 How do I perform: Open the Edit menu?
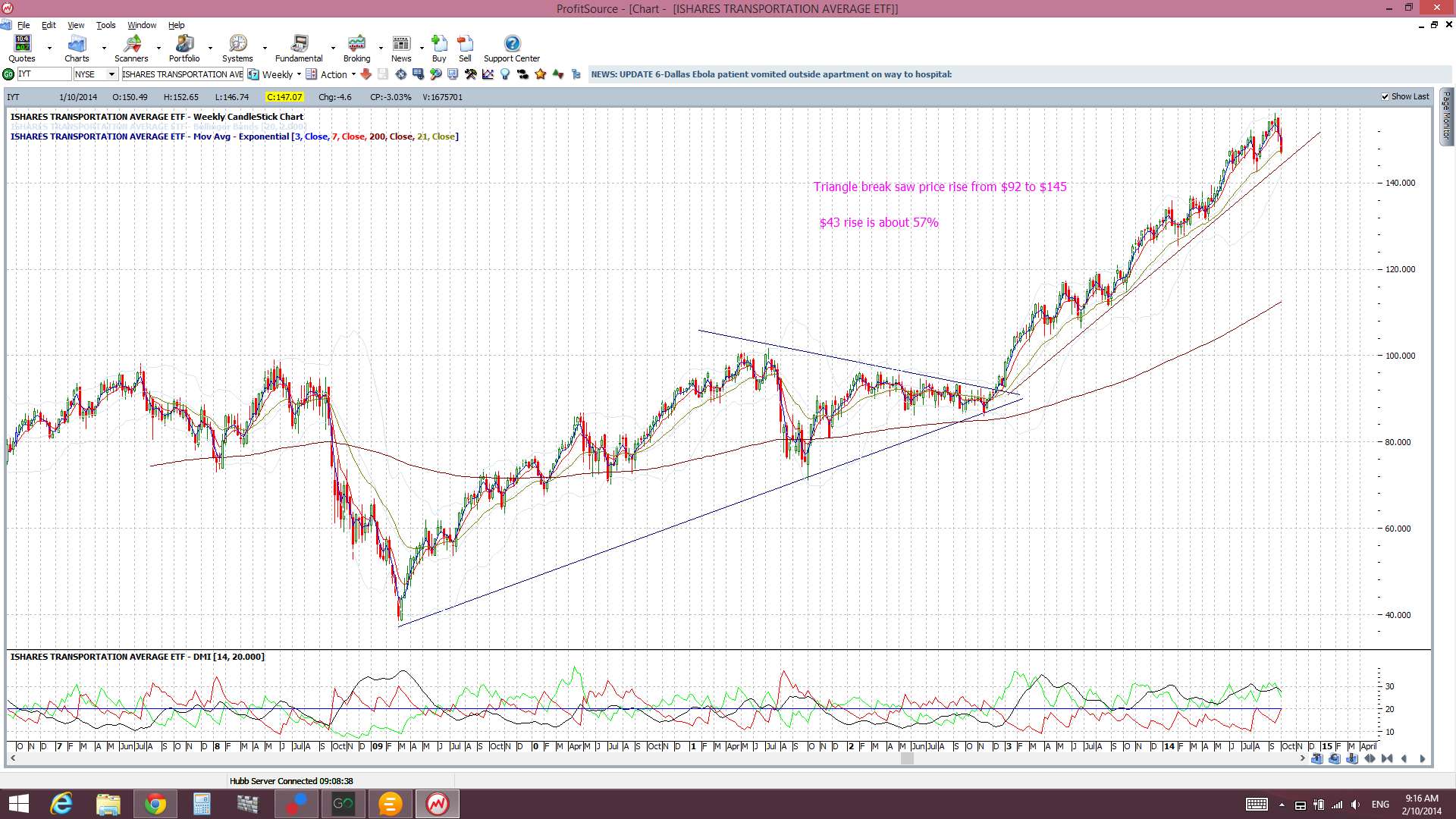point(49,25)
